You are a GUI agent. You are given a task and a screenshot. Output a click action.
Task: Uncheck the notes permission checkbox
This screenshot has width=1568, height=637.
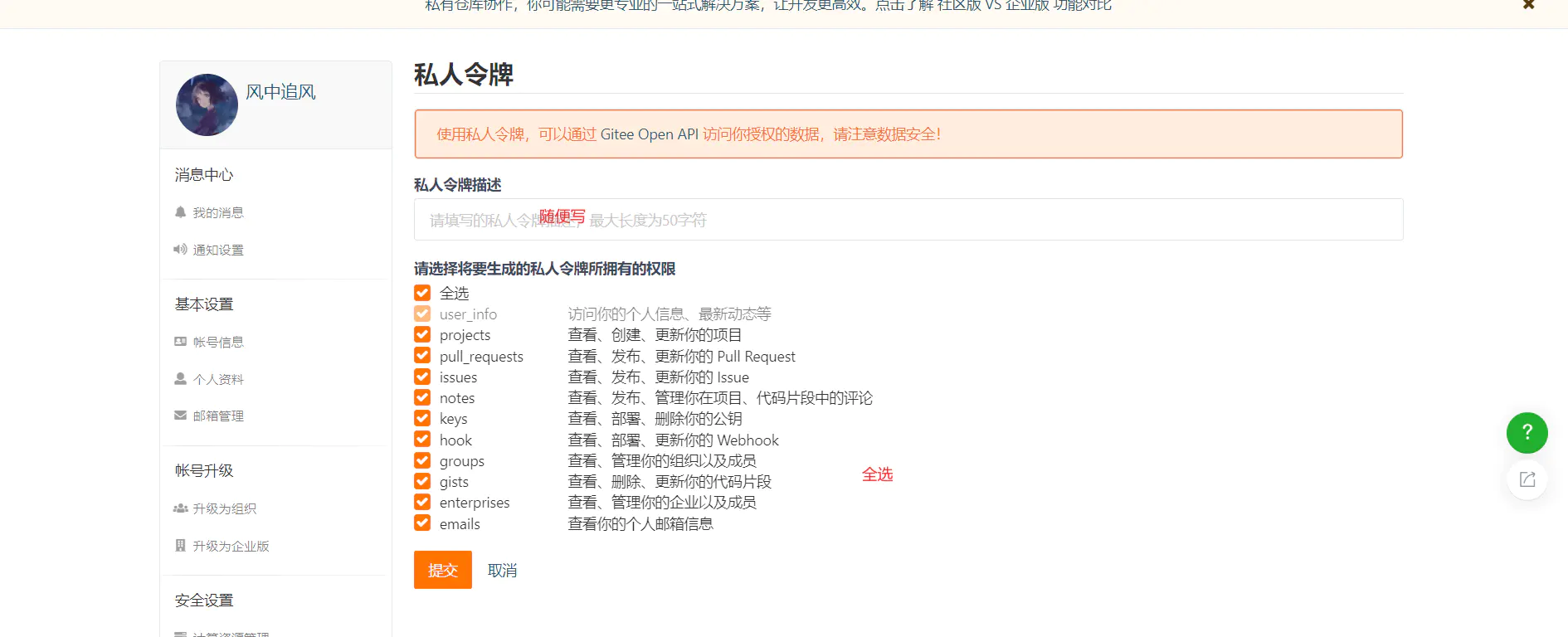pyautogui.click(x=422, y=397)
